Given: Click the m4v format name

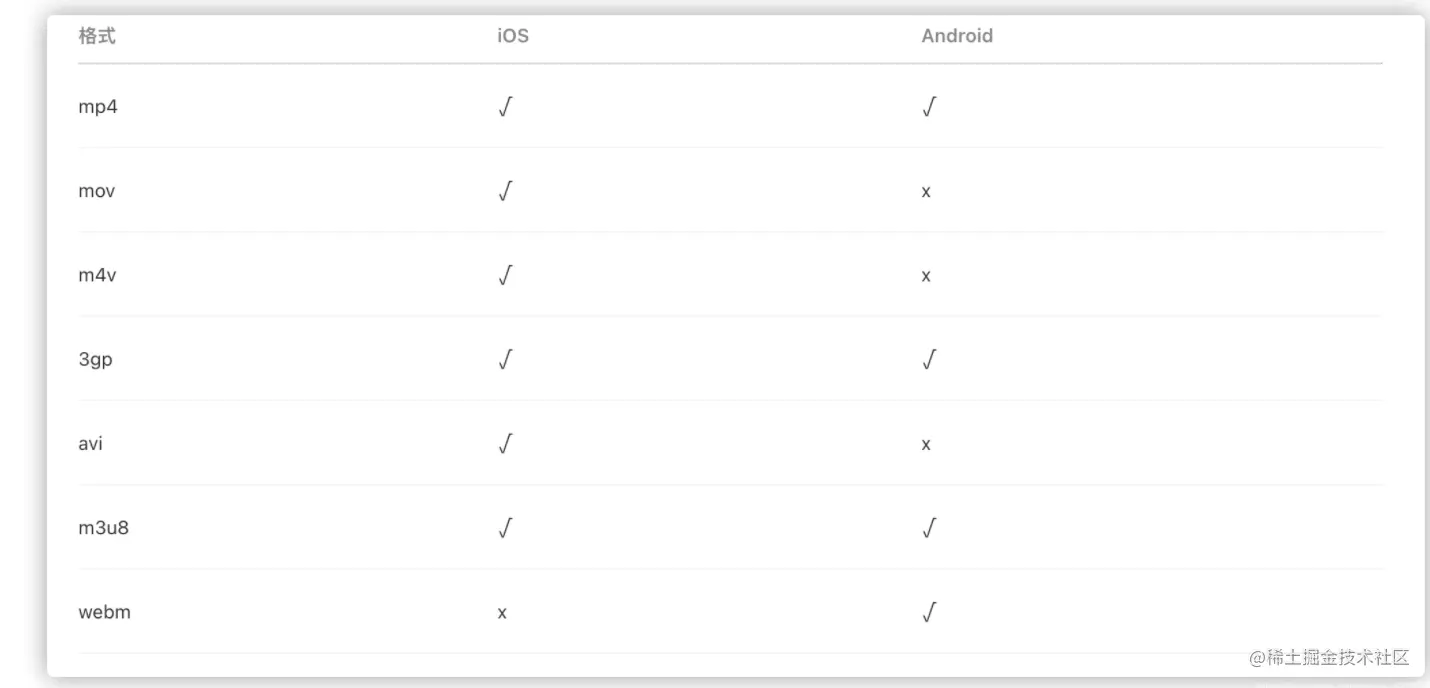Looking at the screenshot, I should pyautogui.click(x=97, y=275).
